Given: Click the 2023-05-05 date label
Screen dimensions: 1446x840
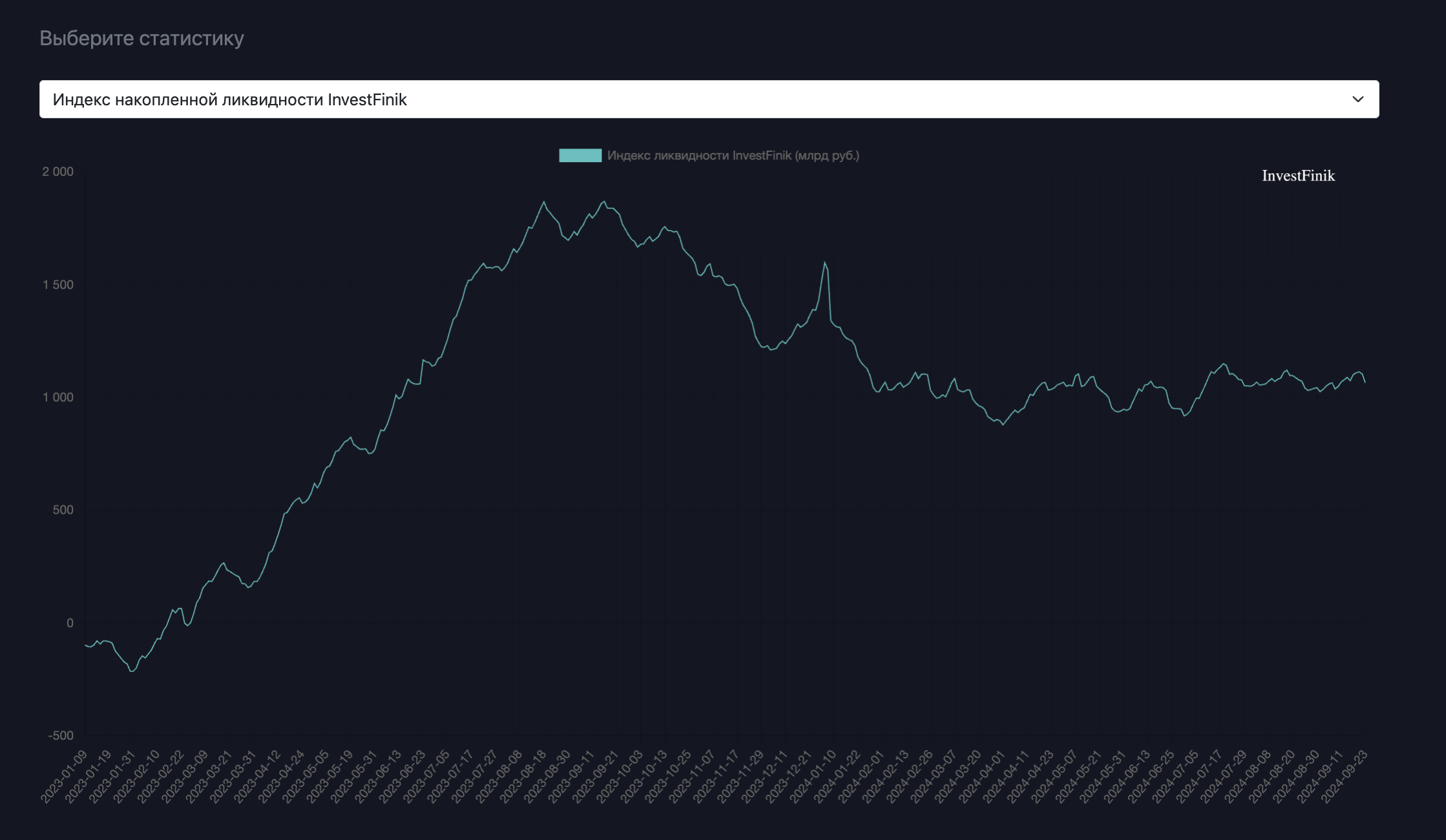Looking at the screenshot, I should pos(306,777).
